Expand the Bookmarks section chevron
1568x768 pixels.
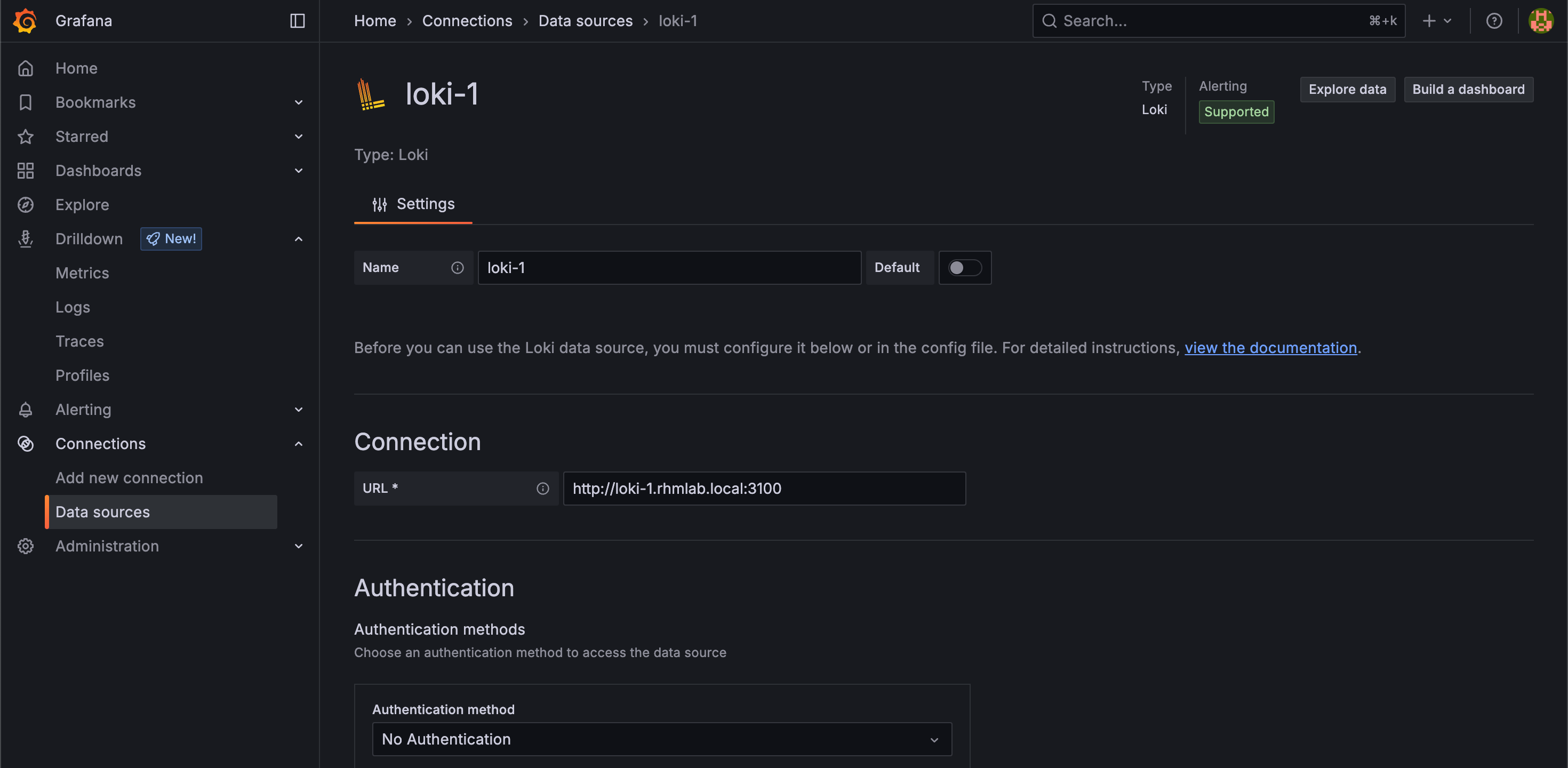click(298, 102)
